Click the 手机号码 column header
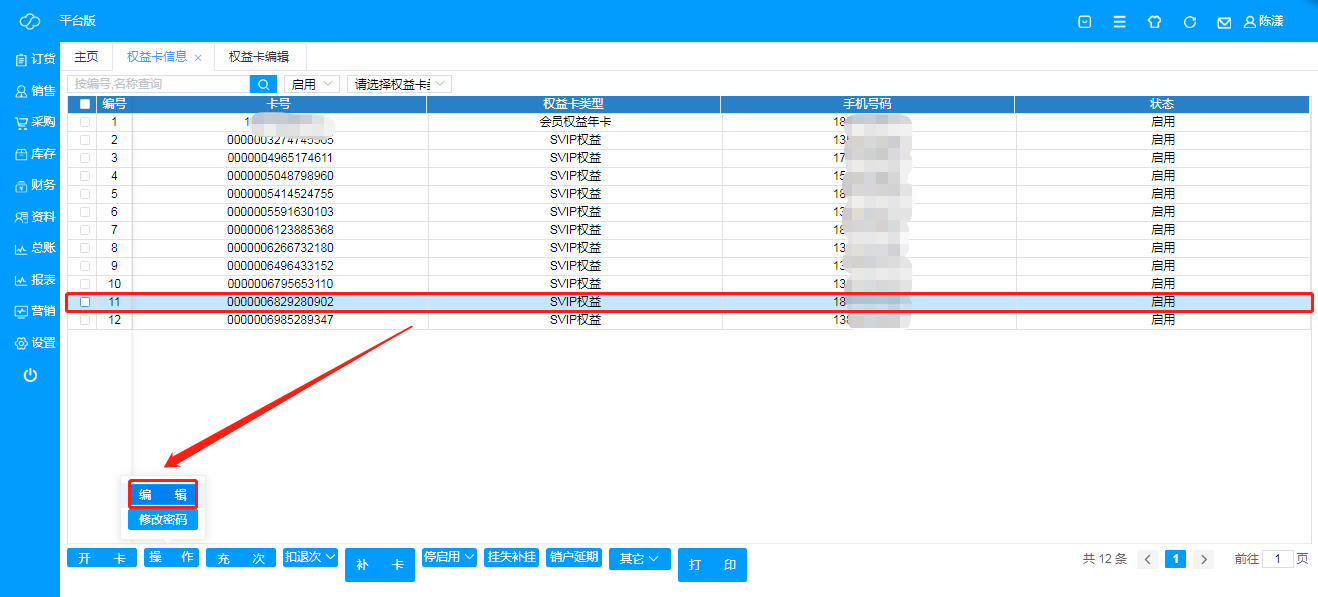 (867, 104)
